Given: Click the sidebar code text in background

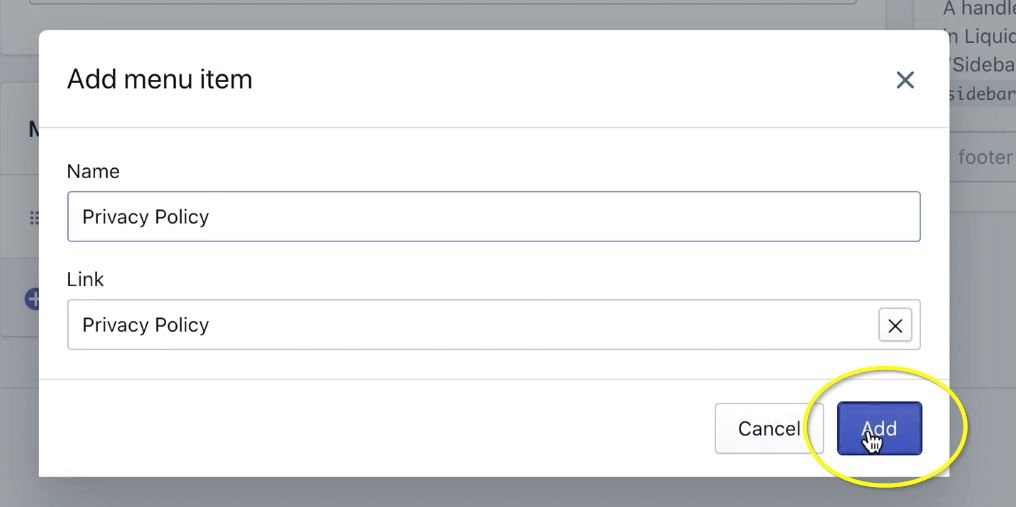Looking at the screenshot, I should pyautogui.click(x=982, y=94).
